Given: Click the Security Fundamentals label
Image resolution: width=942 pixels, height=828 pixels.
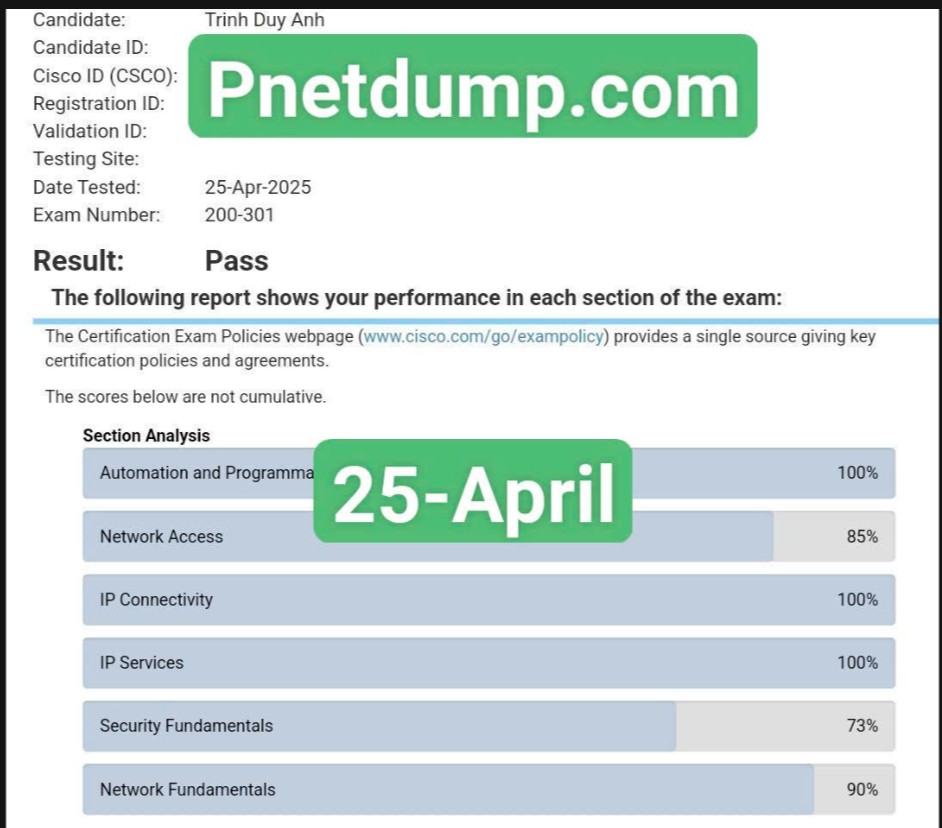Looking at the screenshot, I should pyautogui.click(x=186, y=726).
